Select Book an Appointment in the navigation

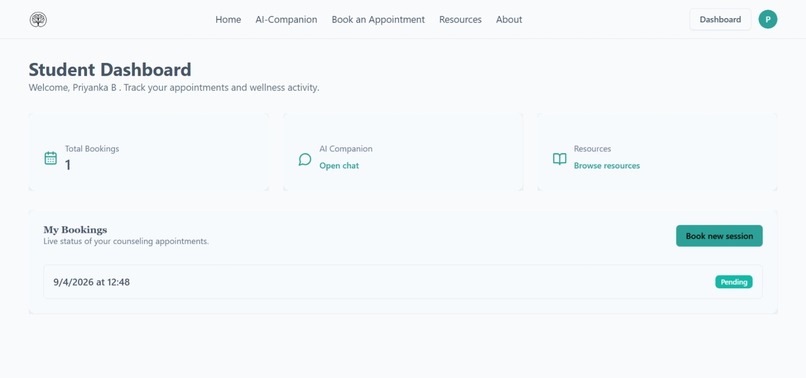(x=378, y=20)
